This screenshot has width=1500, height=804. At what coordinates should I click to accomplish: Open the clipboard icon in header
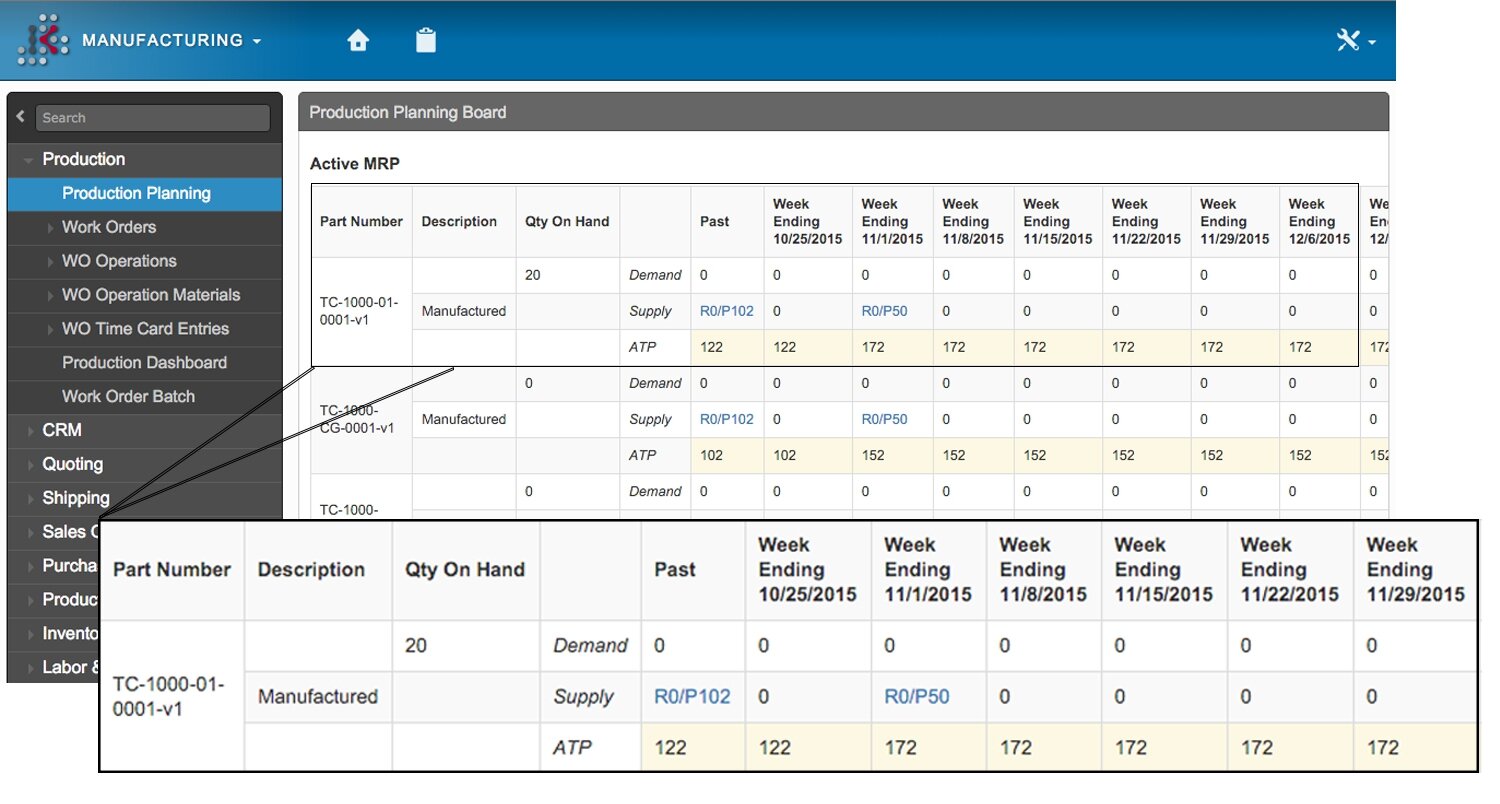(x=426, y=41)
